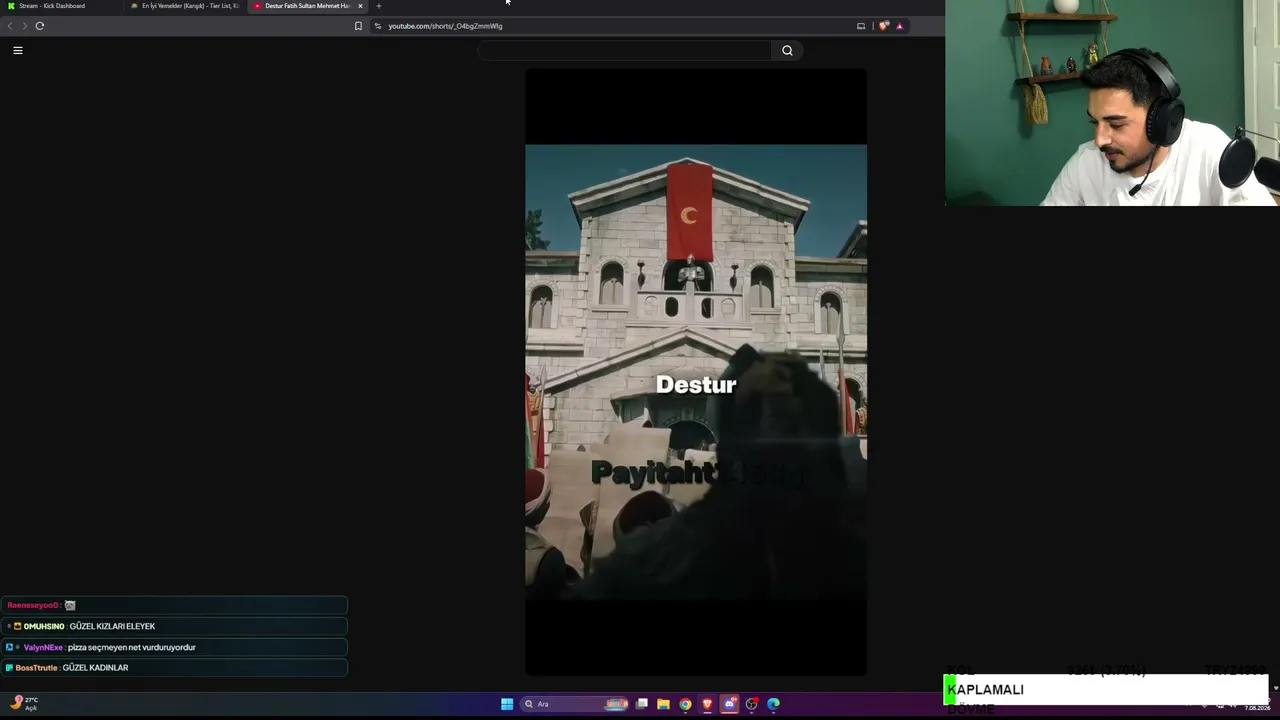Click chat message GÜZEL KIZLARI ELEYEK

[112, 626]
